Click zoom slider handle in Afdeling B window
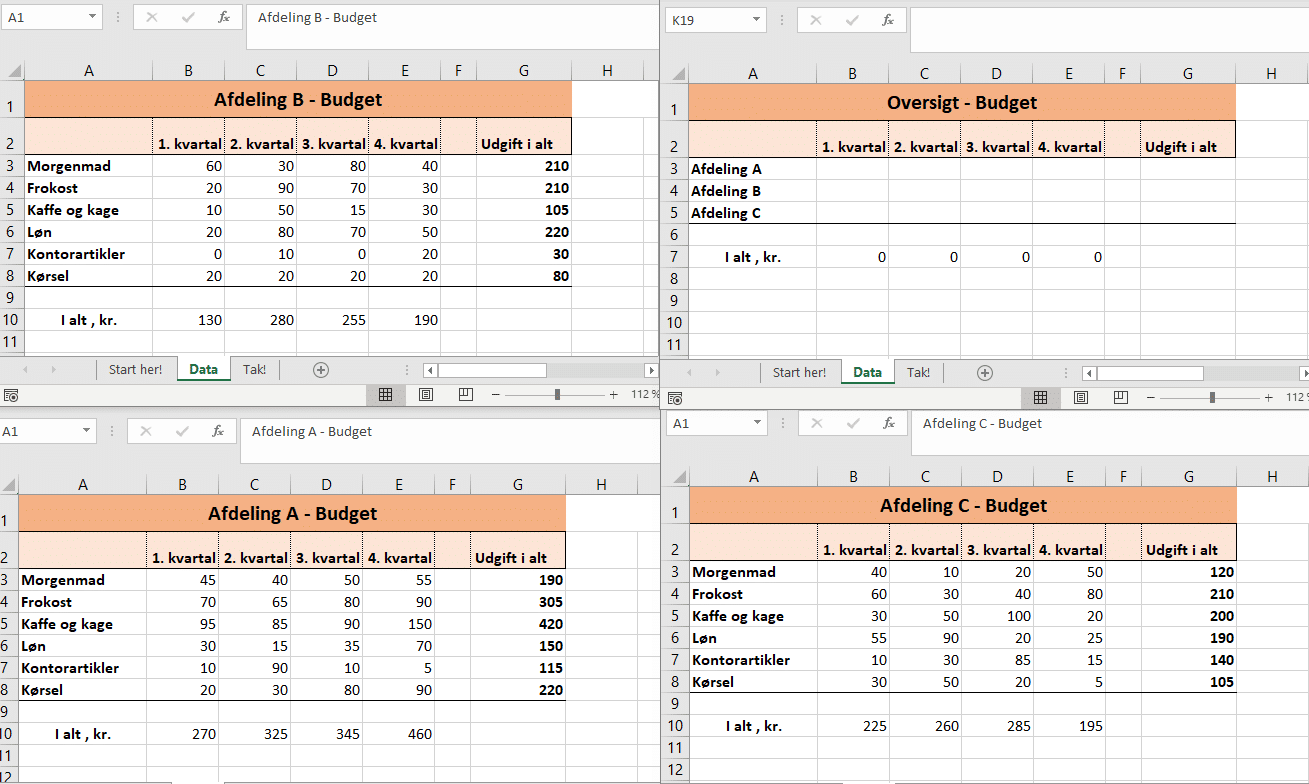The width and height of the screenshot is (1309, 784). pos(557,395)
